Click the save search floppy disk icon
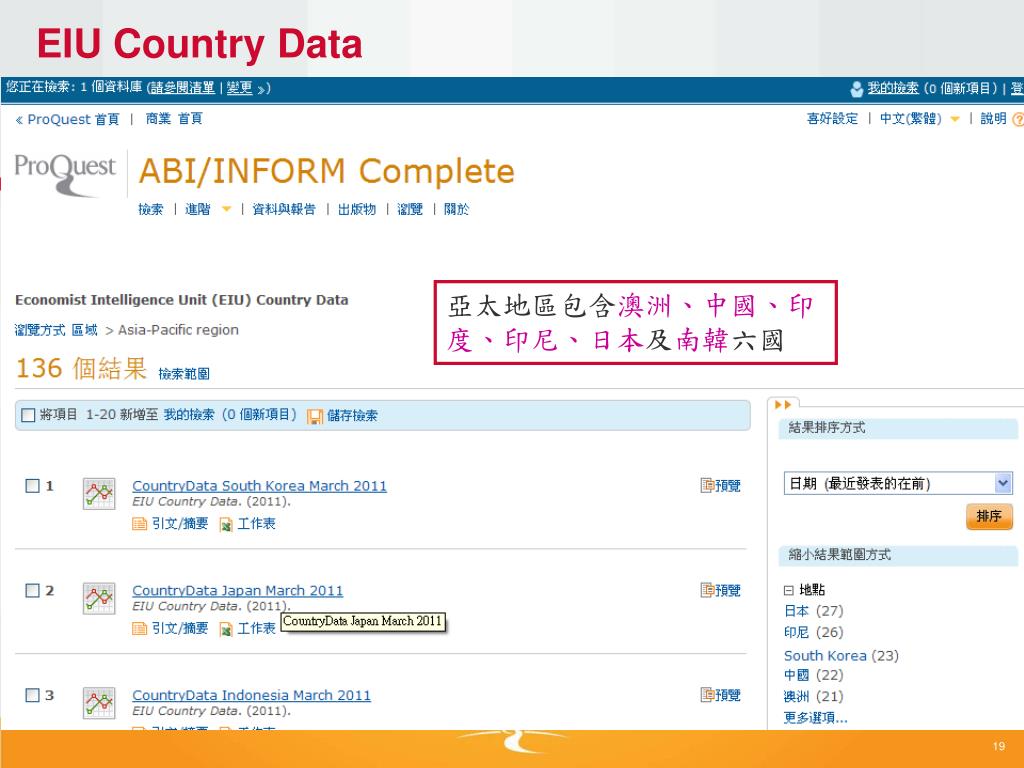The image size is (1024, 768). pyautogui.click(x=315, y=416)
